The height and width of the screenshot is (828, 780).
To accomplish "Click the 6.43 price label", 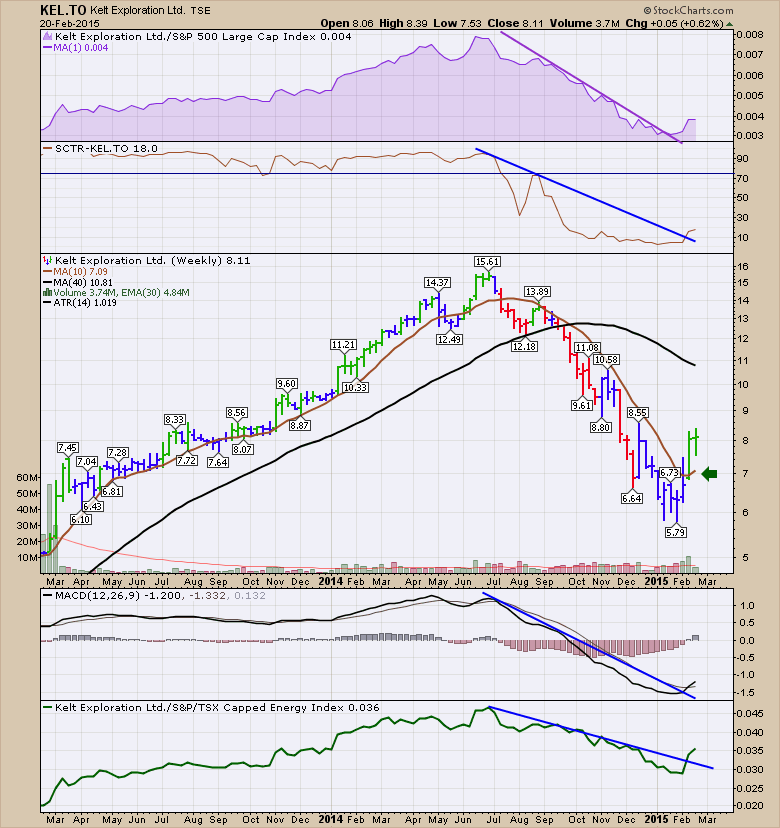I will tap(93, 506).
